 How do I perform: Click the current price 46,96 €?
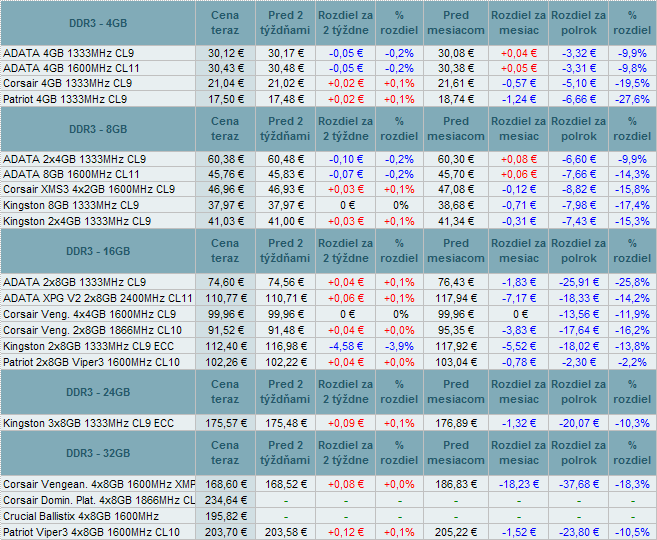pyautogui.click(x=226, y=189)
